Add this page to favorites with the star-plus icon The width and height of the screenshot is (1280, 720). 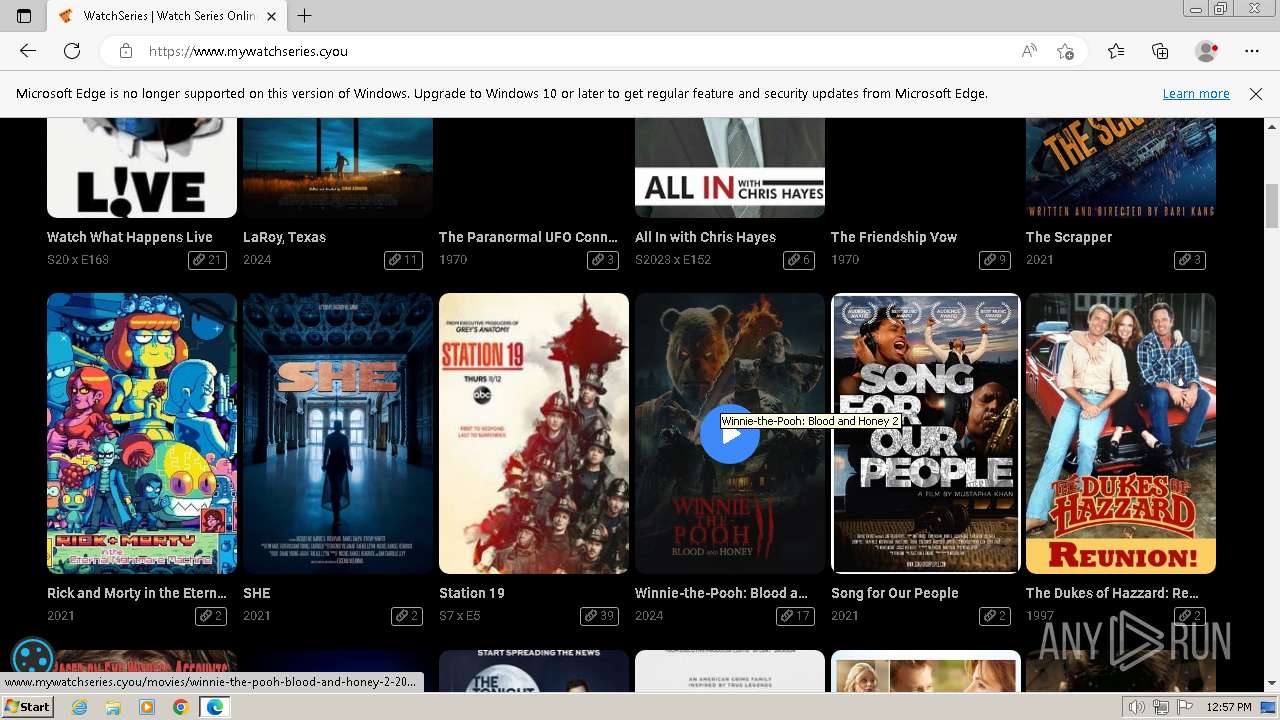(1066, 51)
